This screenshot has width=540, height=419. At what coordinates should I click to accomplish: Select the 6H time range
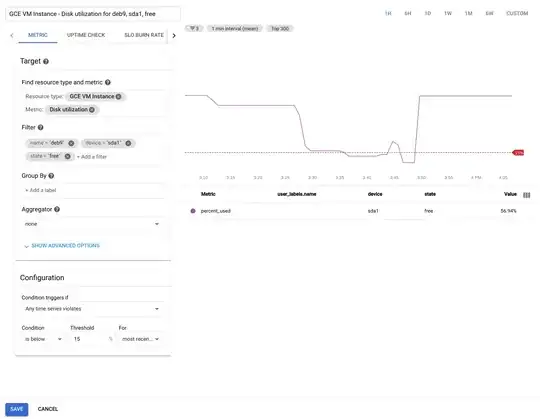coord(408,13)
